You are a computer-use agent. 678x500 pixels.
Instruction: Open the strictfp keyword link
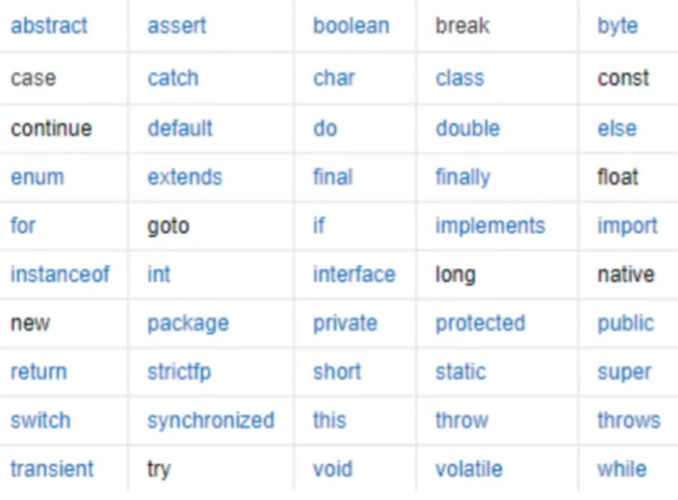click(179, 372)
